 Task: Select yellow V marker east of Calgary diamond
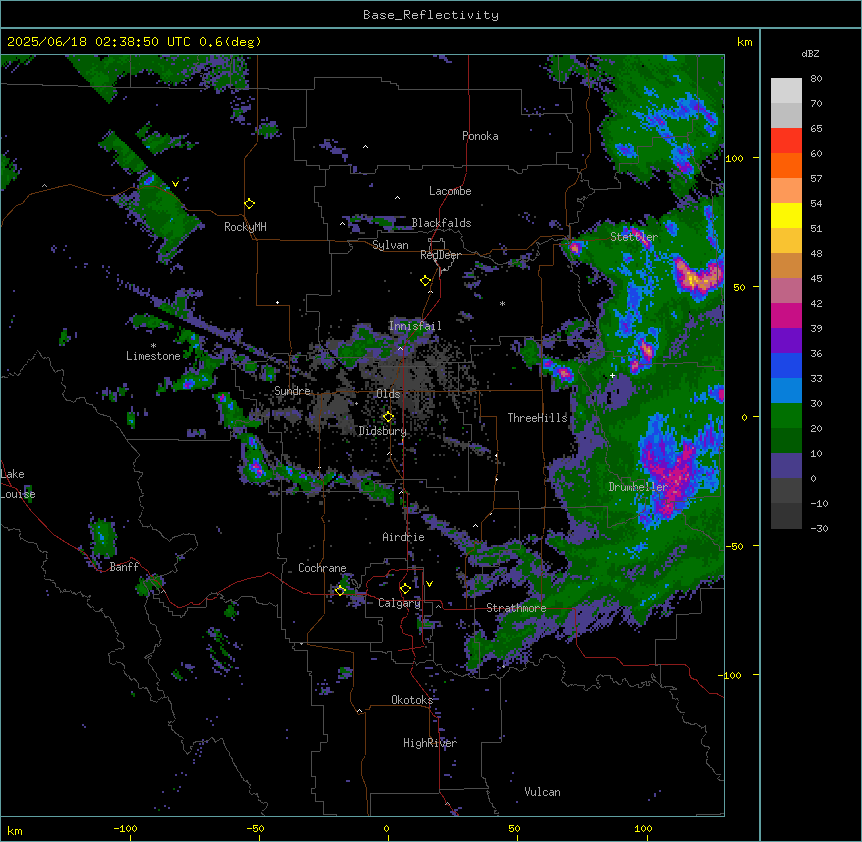(x=429, y=584)
